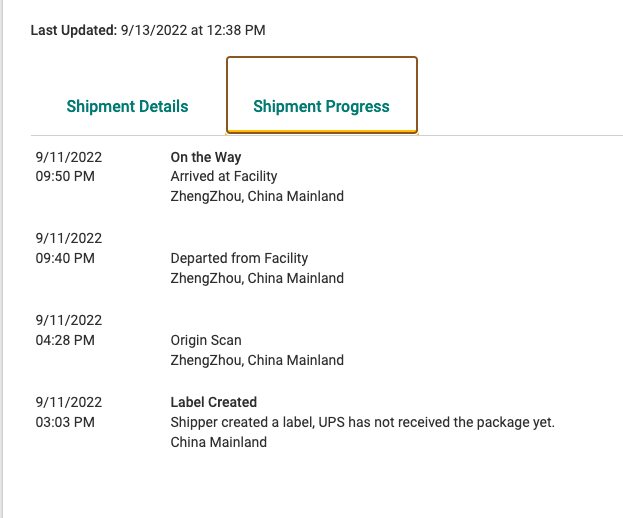Switch to the Shipment Details tab
The width and height of the screenshot is (623, 518).
click(x=127, y=106)
